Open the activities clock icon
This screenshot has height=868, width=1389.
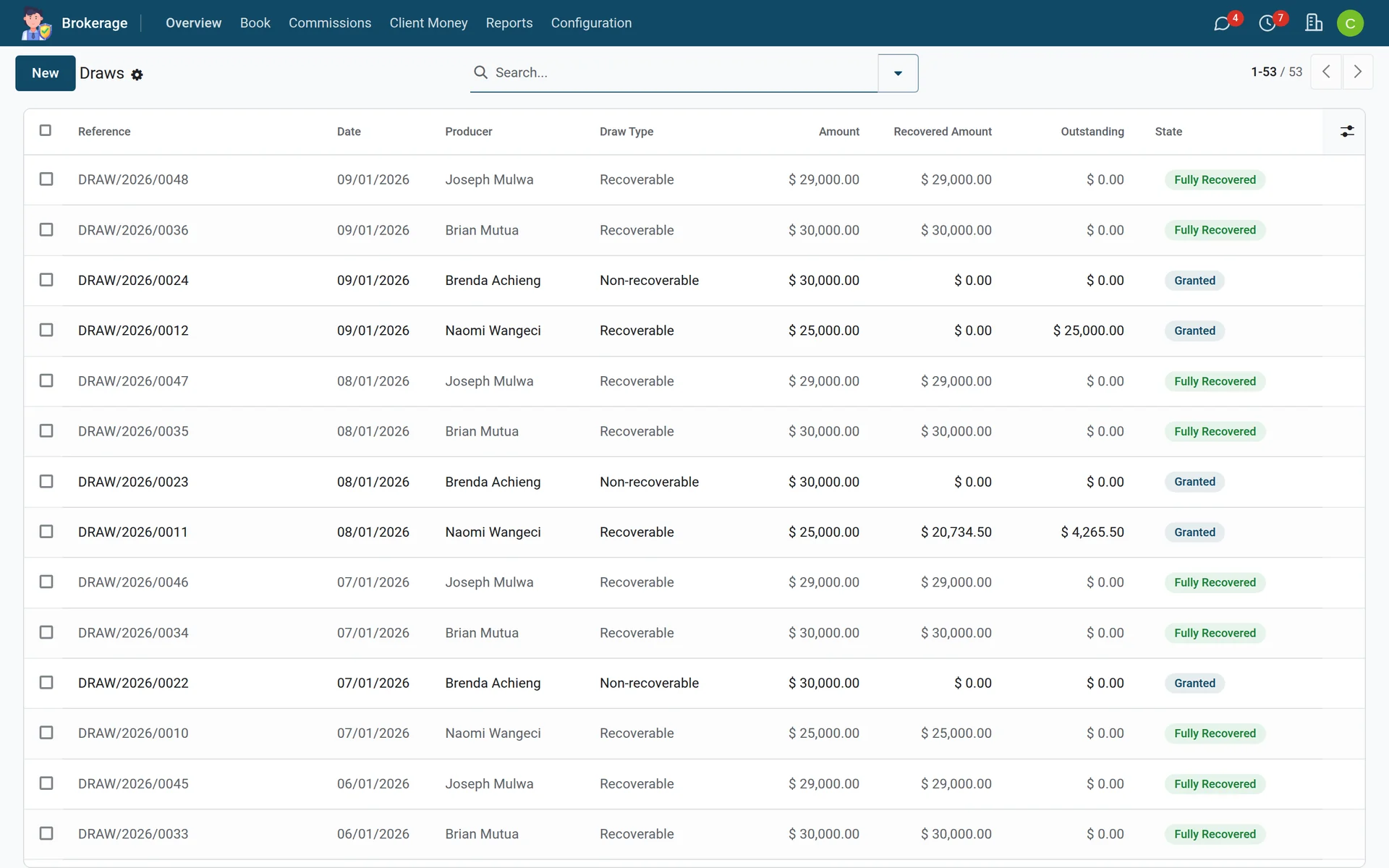point(1267,24)
